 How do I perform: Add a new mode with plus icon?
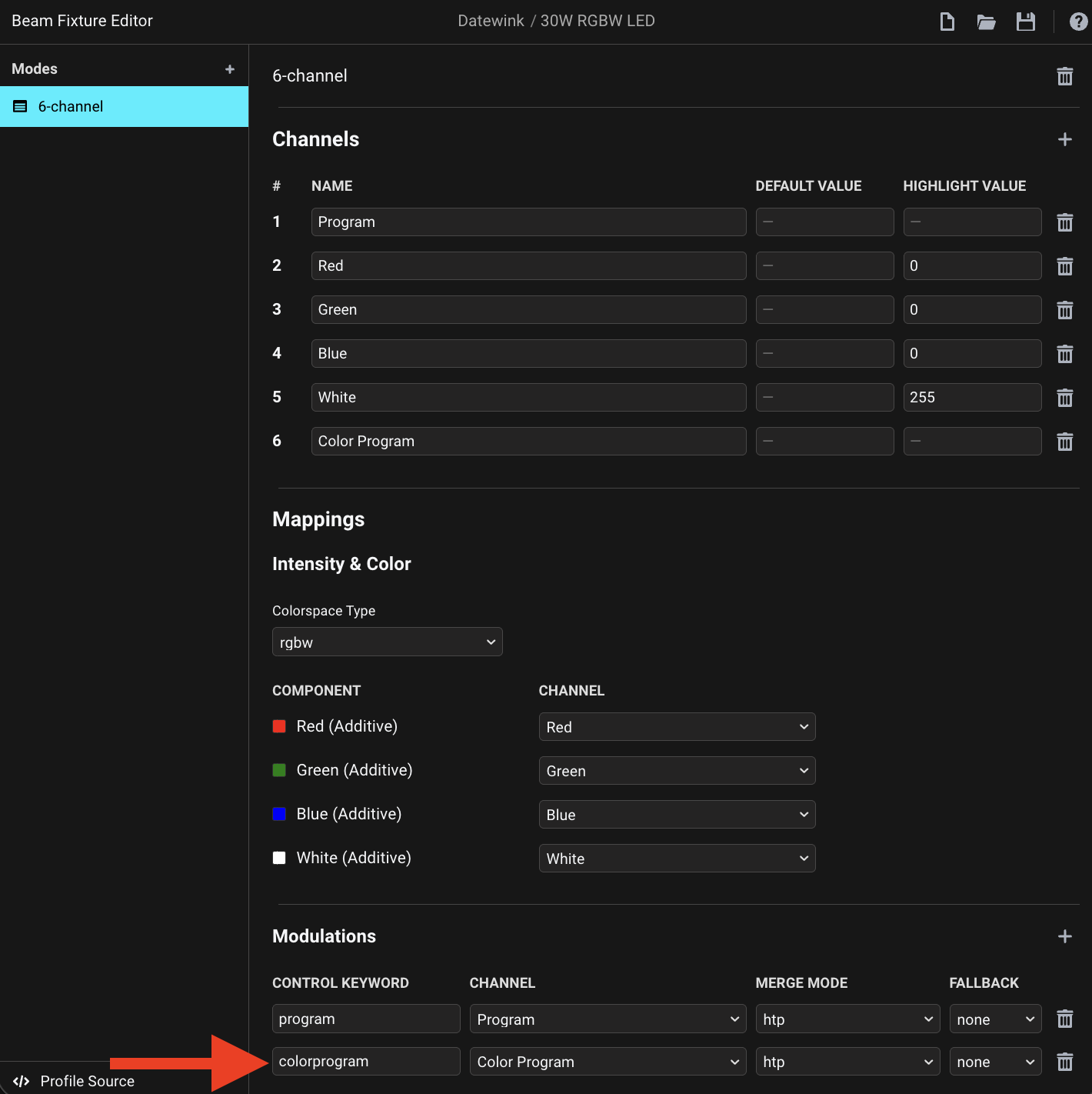(x=229, y=69)
